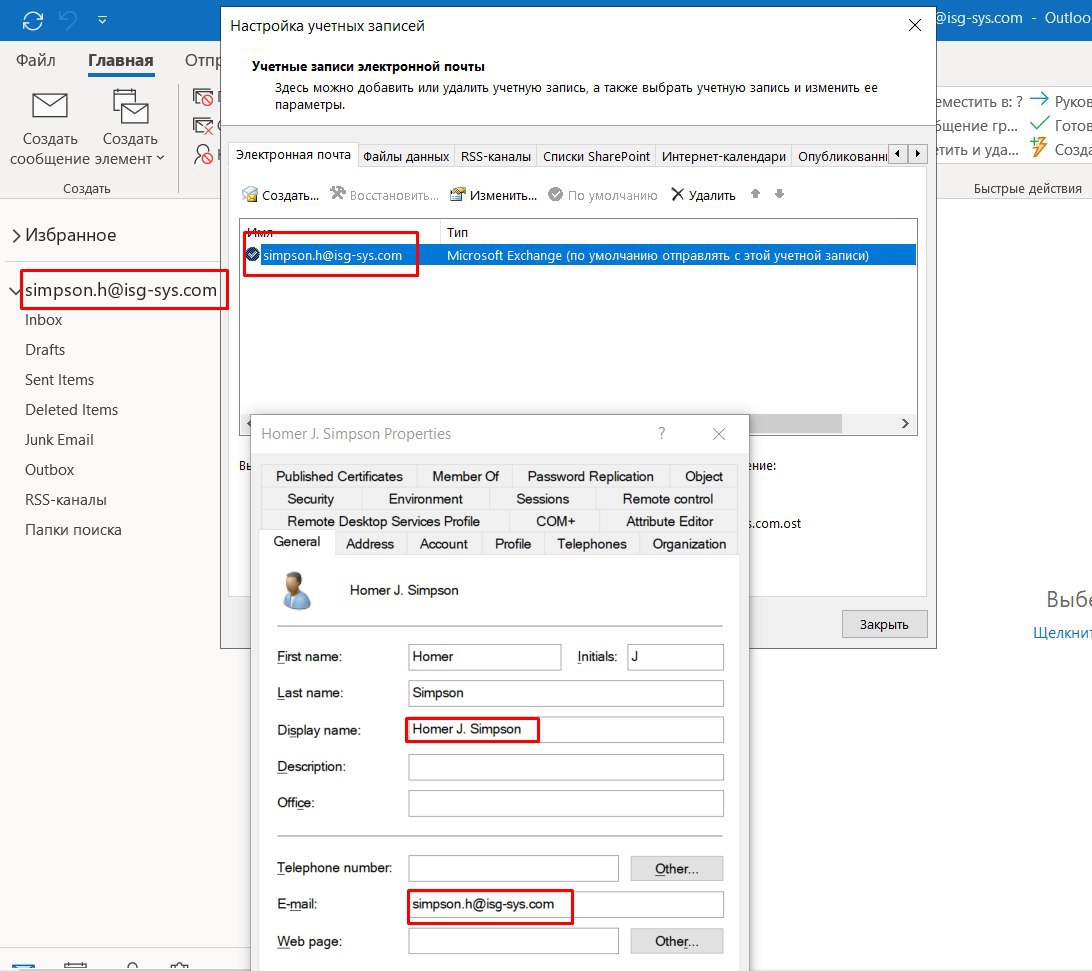The width and height of the screenshot is (1092, 971).
Task: Open the Object tab
Action: pyautogui.click(x=703, y=476)
